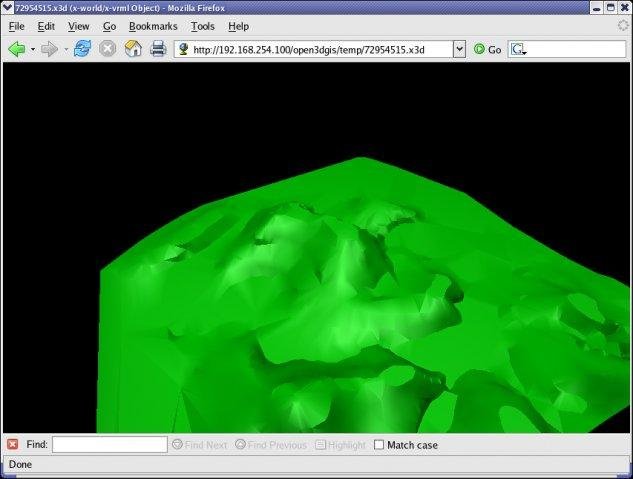Click Find Next button
This screenshot has width=633, height=479.
(x=199, y=445)
